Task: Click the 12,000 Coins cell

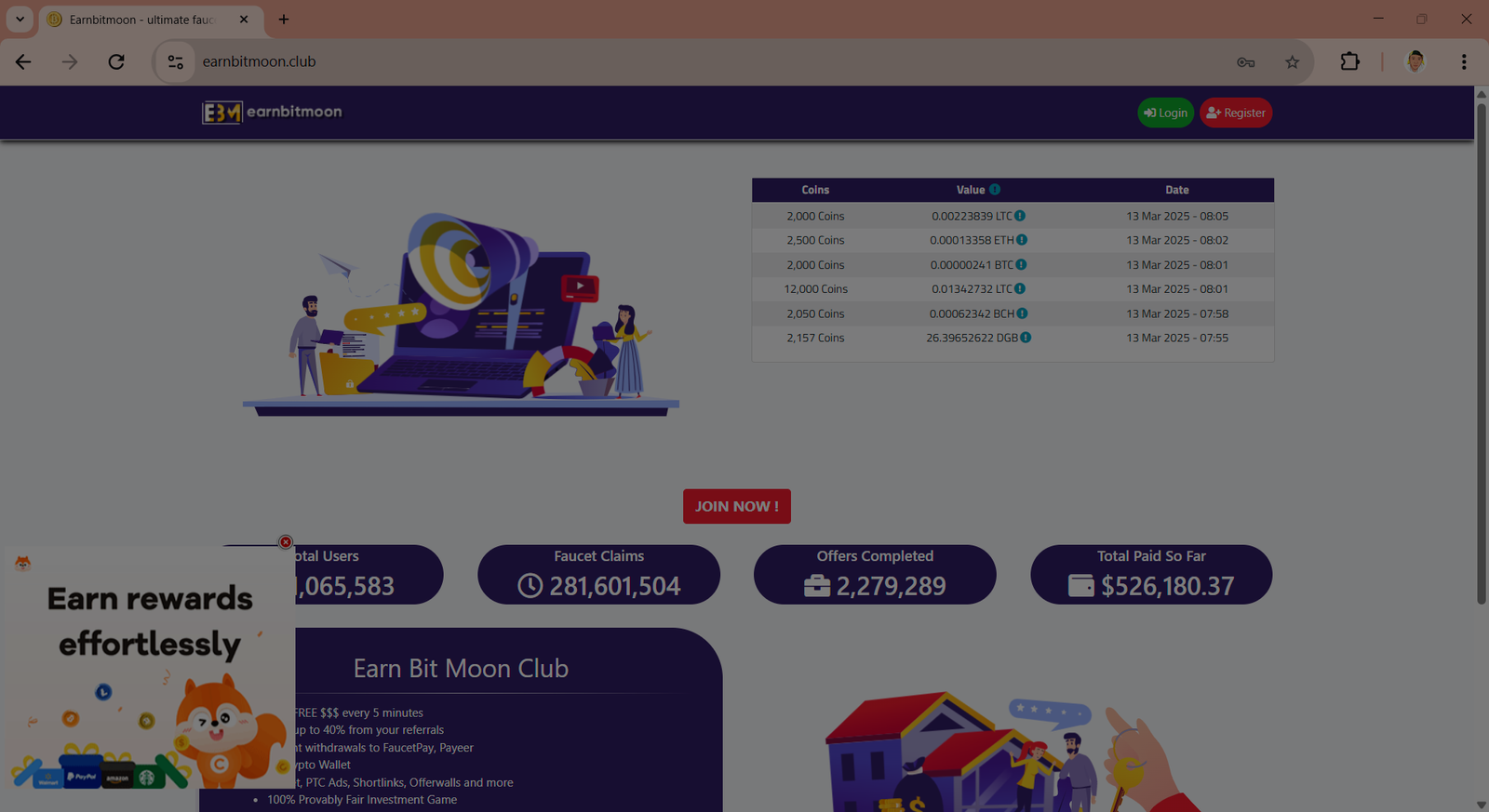Action: pyautogui.click(x=815, y=289)
